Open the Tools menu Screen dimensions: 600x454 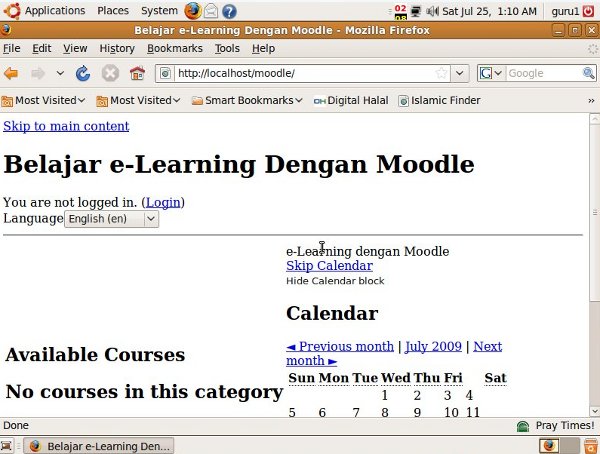pos(227,49)
